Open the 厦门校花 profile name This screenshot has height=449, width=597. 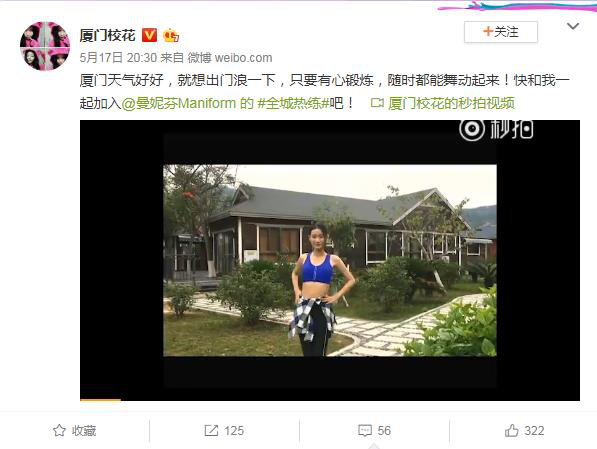click(107, 35)
